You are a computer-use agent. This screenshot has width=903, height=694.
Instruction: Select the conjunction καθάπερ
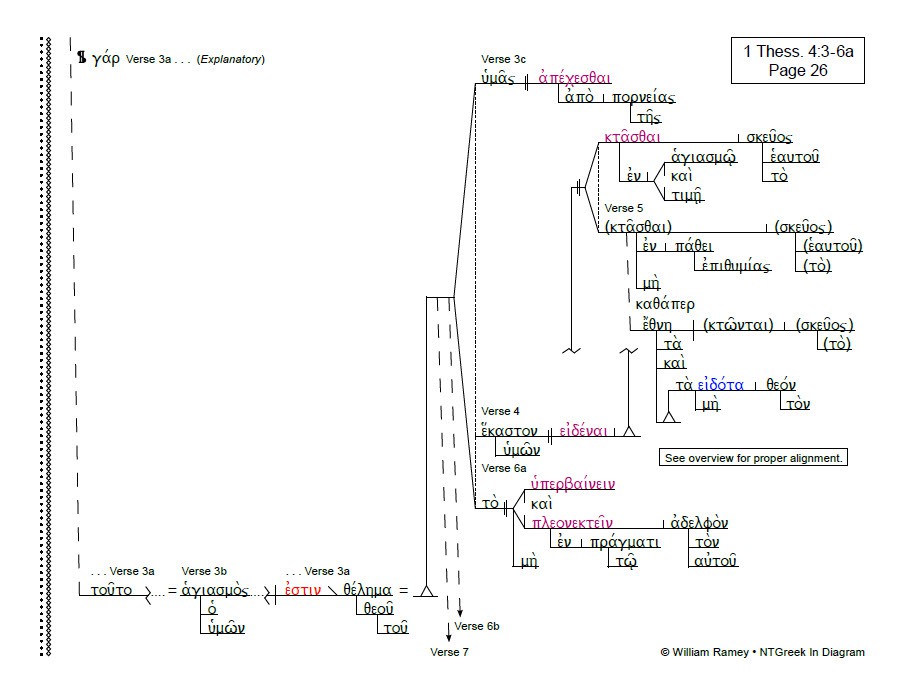coord(665,304)
